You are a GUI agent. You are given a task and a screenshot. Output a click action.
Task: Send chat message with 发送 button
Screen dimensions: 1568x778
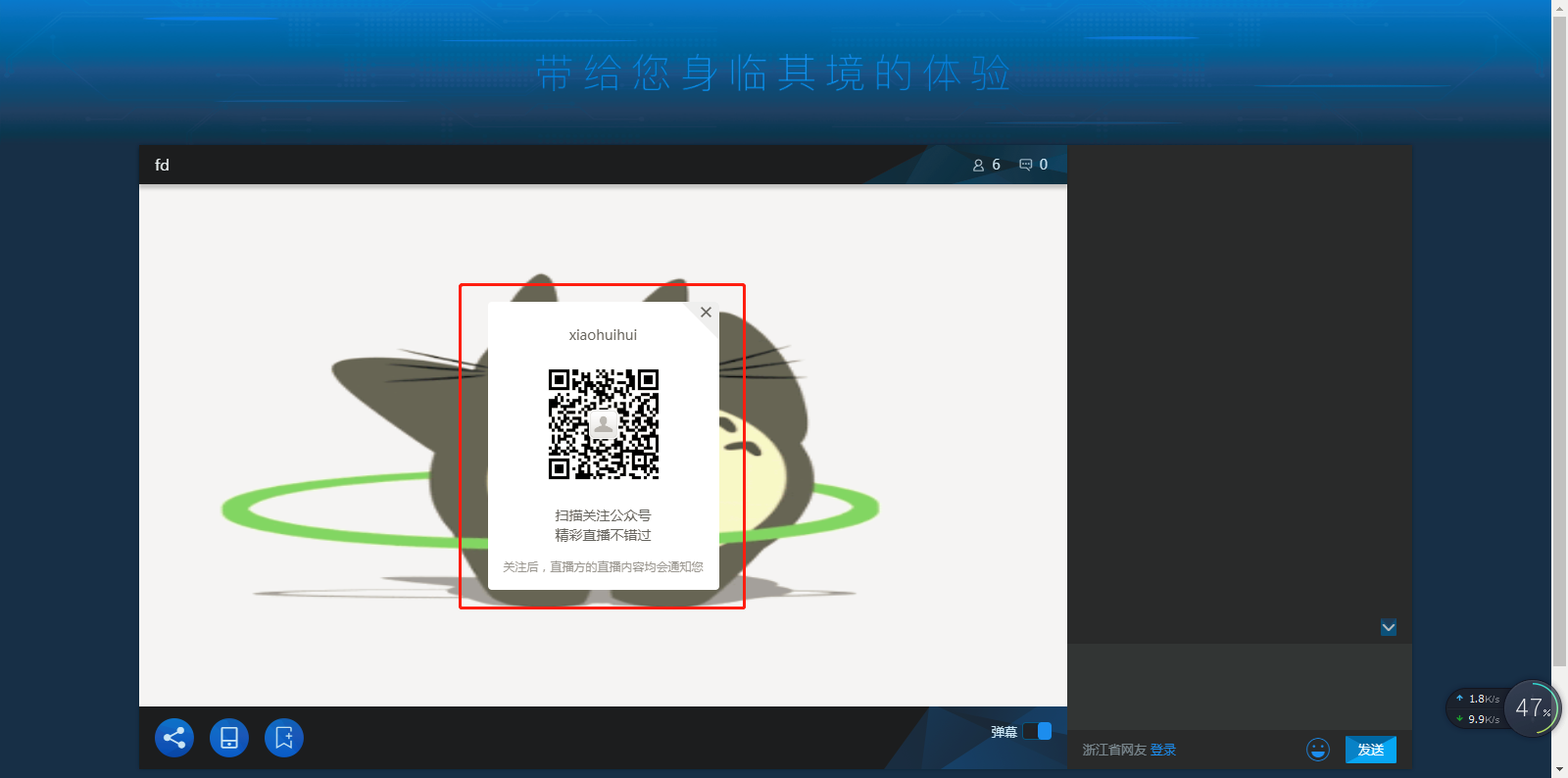coord(1371,750)
